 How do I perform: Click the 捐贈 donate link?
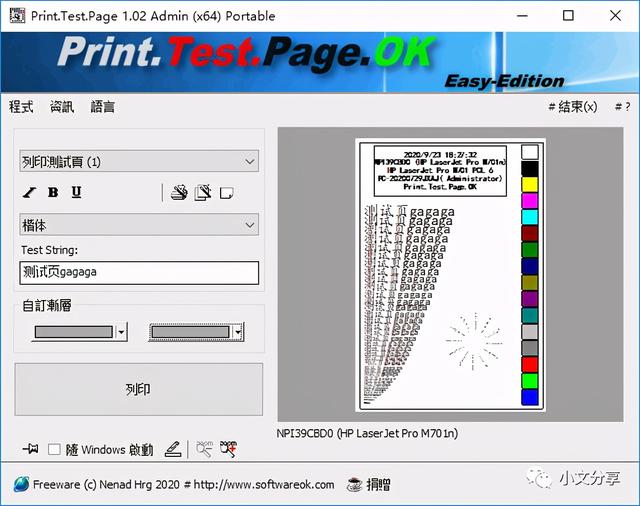click(x=378, y=485)
